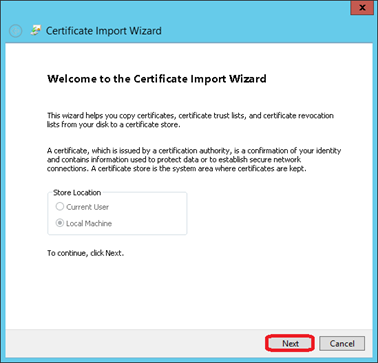Select the Local Machine radio button circle
This screenshot has height=363, width=378.
point(60,223)
